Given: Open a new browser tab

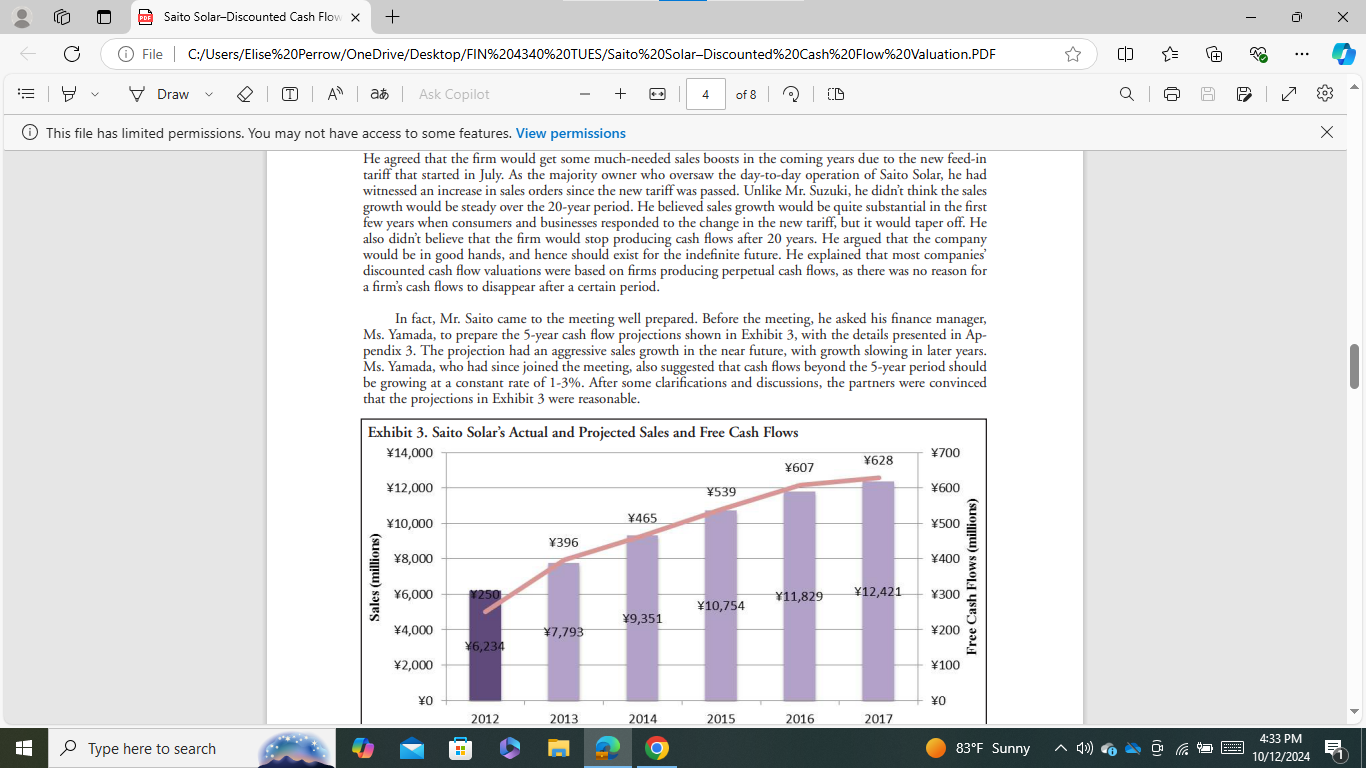Looking at the screenshot, I should (392, 16).
